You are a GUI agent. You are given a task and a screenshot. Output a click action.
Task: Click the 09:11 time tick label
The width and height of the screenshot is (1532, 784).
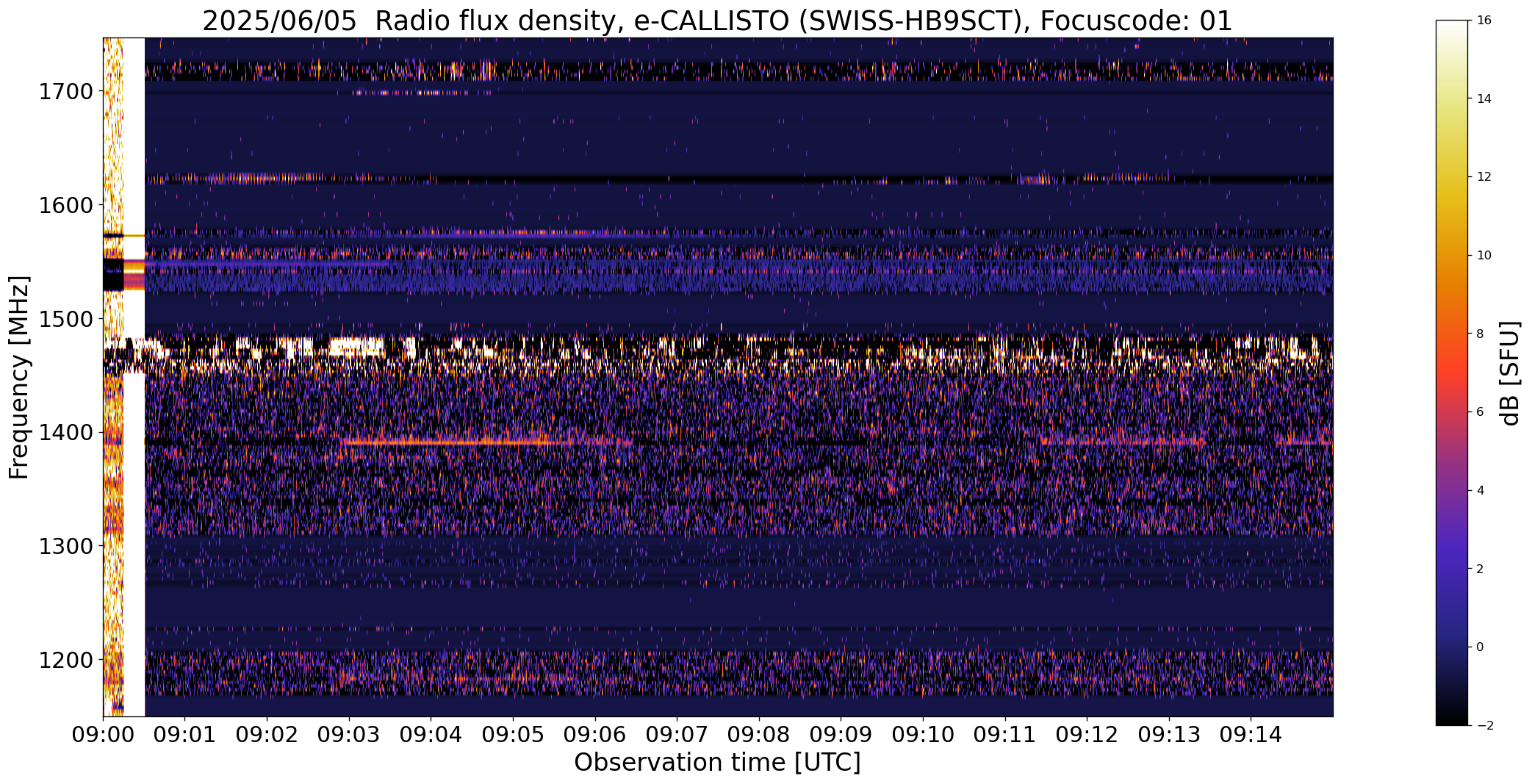pos(1005,735)
